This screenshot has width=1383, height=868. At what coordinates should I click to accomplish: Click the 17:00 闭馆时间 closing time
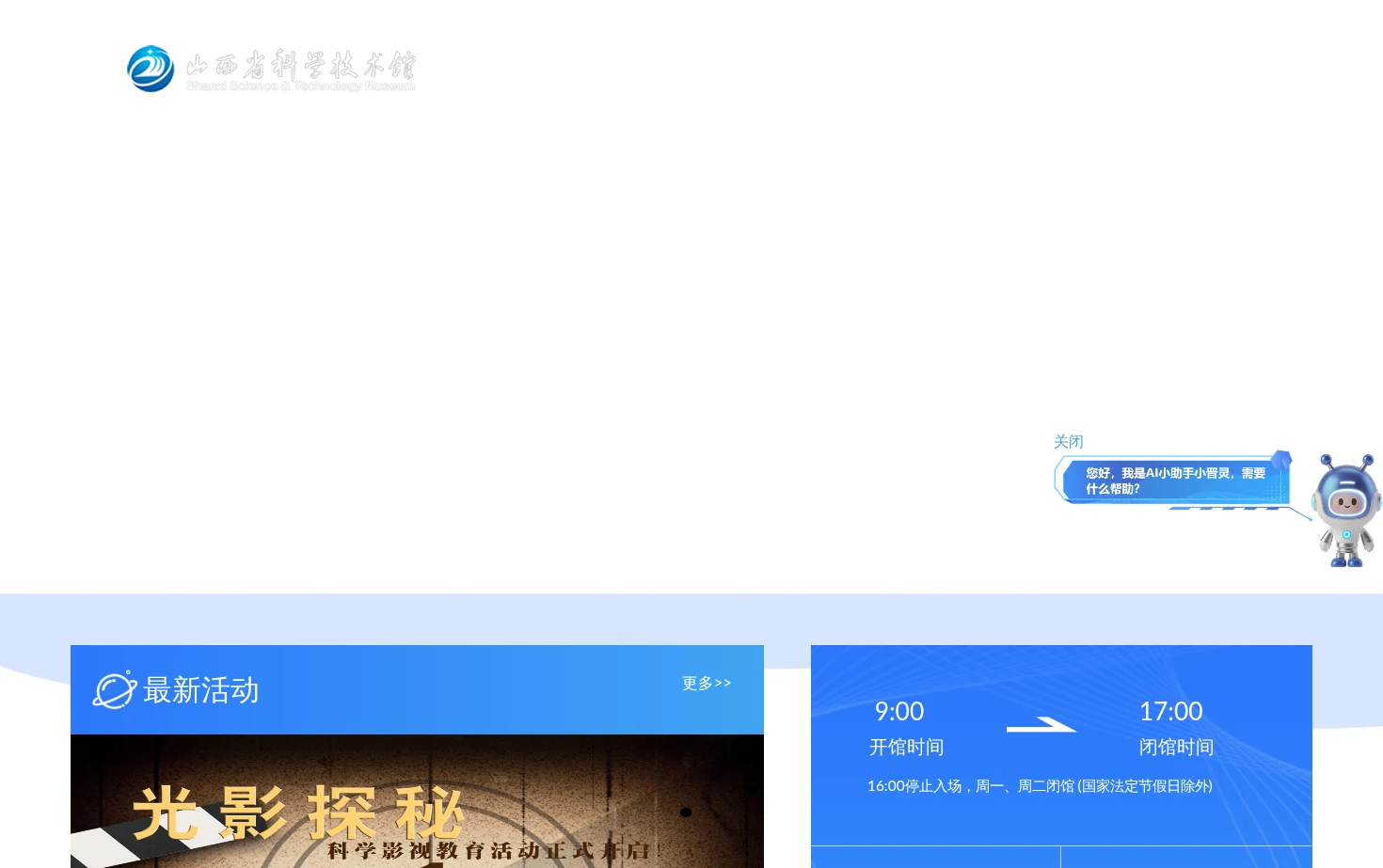point(1175,728)
